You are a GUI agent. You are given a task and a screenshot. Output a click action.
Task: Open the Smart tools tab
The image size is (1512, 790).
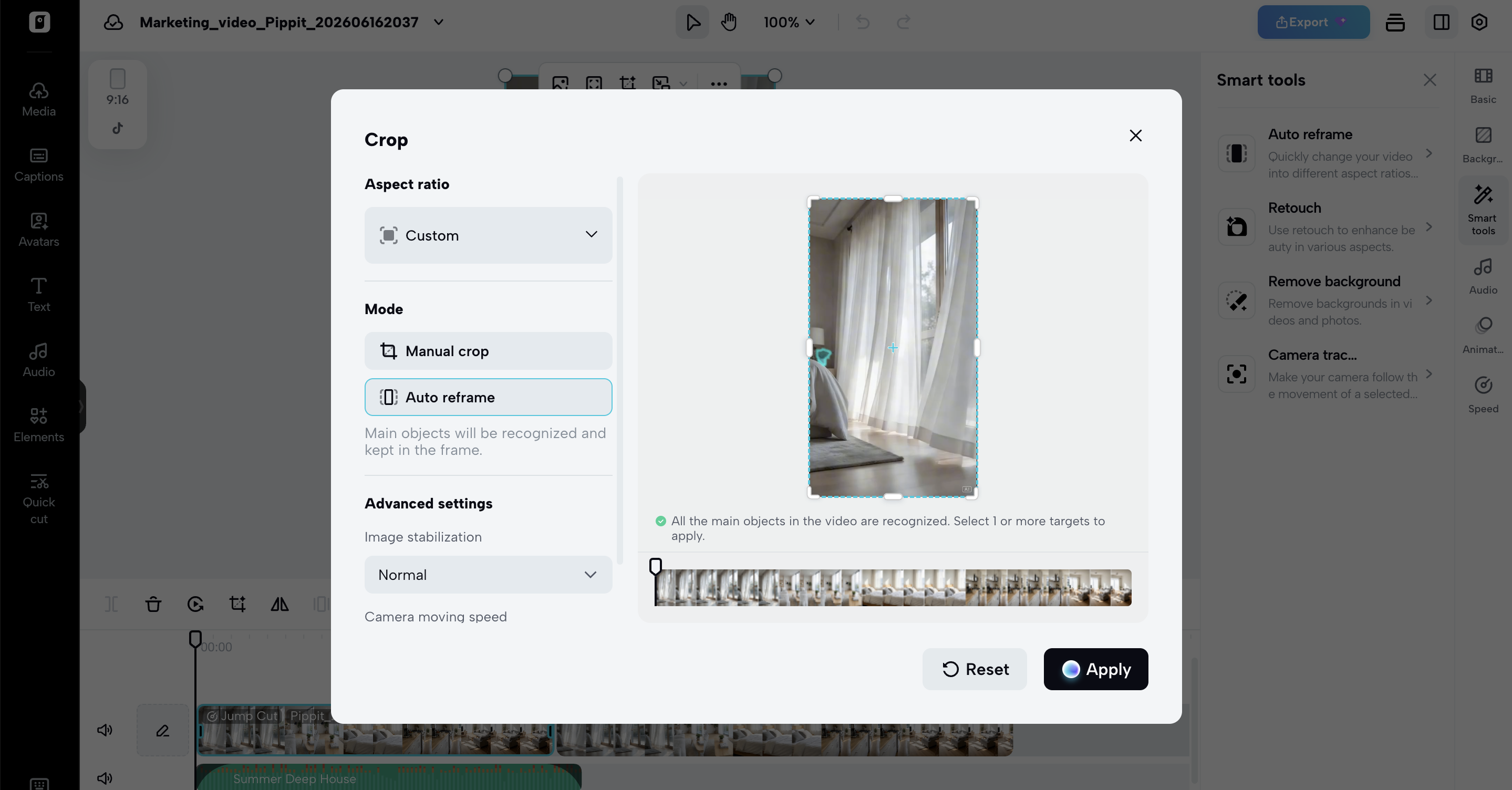1483,210
